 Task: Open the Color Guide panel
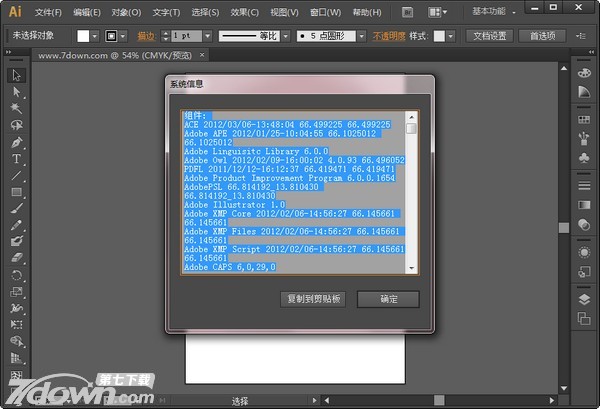pyautogui.click(x=584, y=92)
